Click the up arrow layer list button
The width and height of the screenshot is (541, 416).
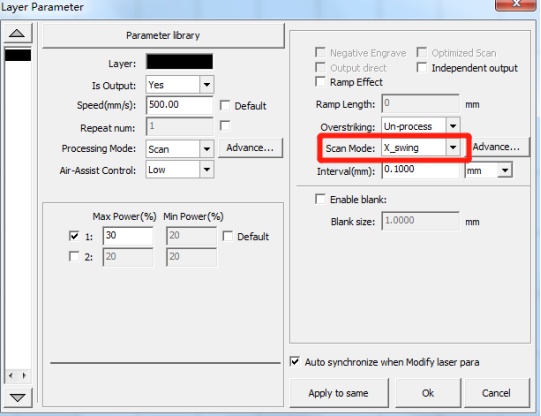17,33
